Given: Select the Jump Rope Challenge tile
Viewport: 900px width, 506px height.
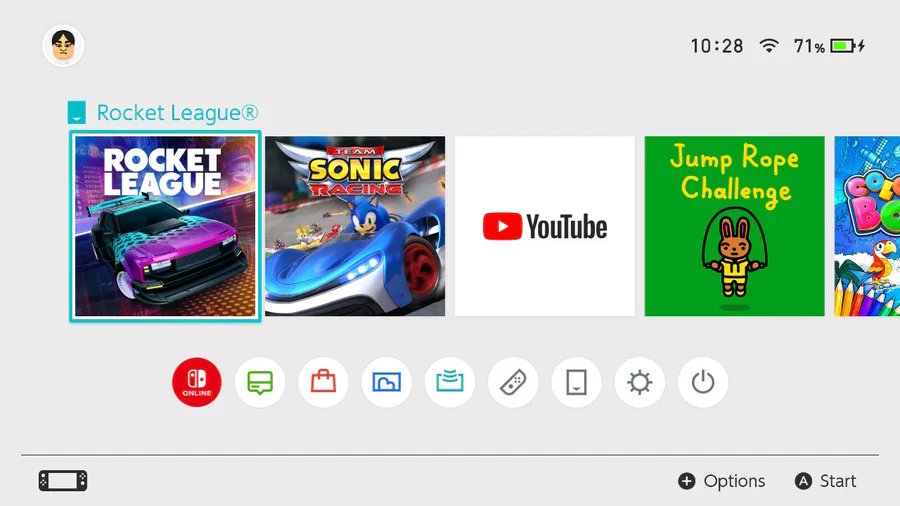Looking at the screenshot, I should tap(734, 226).
